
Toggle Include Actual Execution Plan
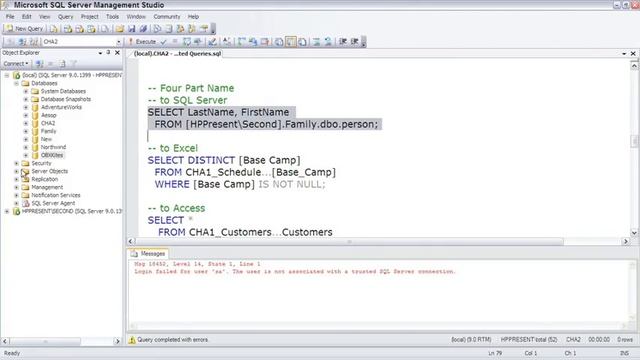pos(242,42)
